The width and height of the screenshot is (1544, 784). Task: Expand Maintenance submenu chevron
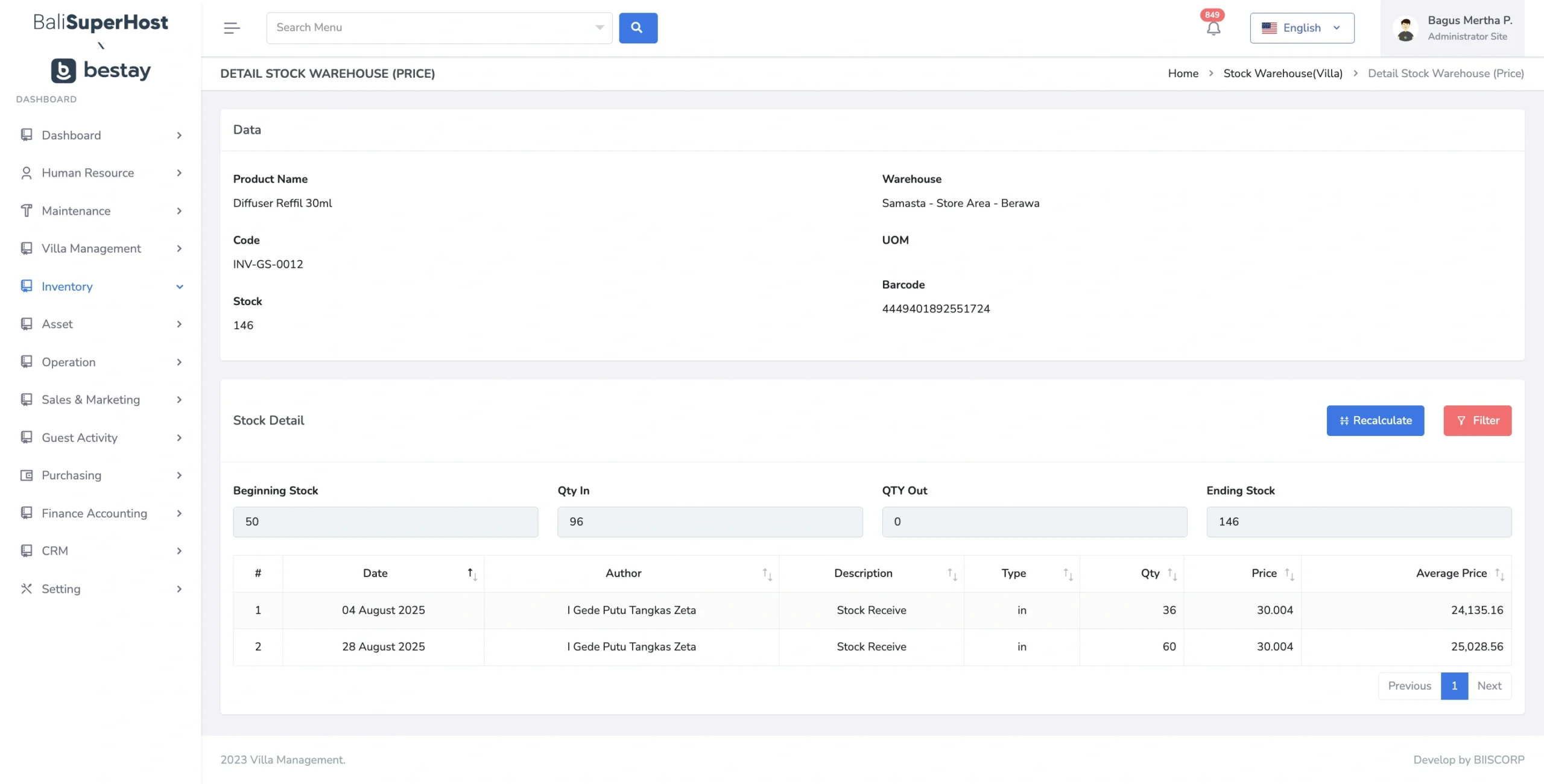coord(179,211)
